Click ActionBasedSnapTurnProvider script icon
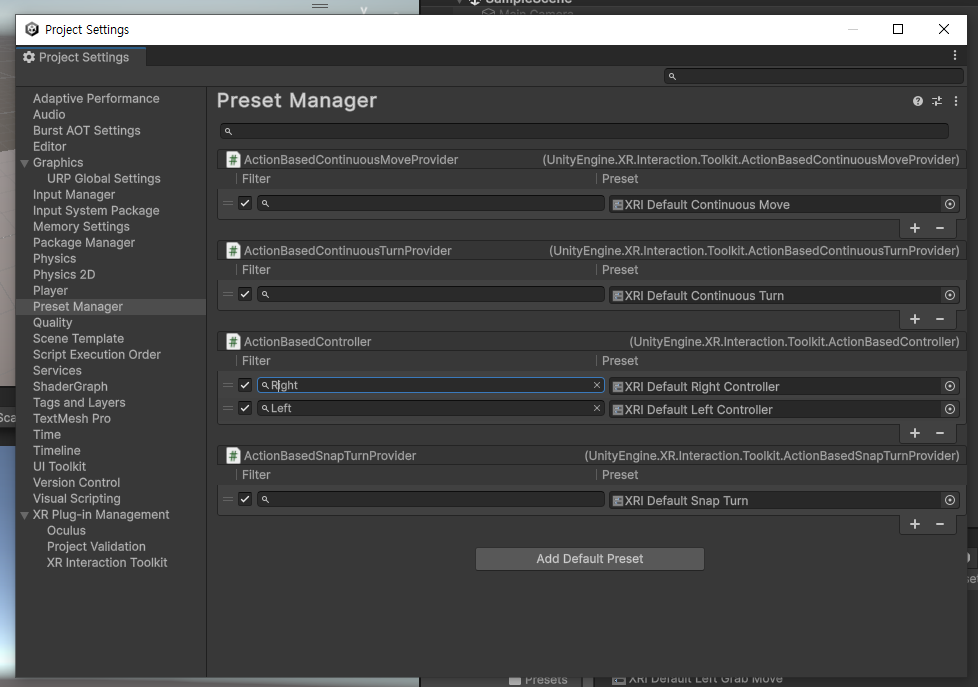This screenshot has width=978, height=687. [233, 456]
